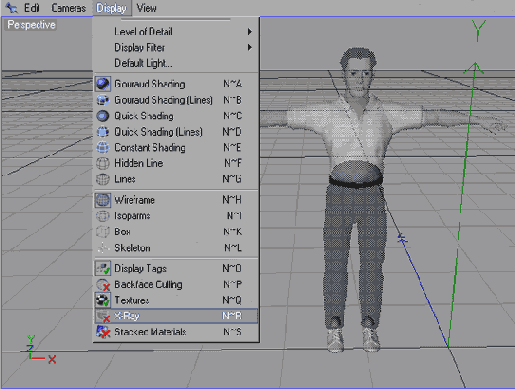Select the highlighted X-Ray label
515x389 pixels.
click(127, 316)
